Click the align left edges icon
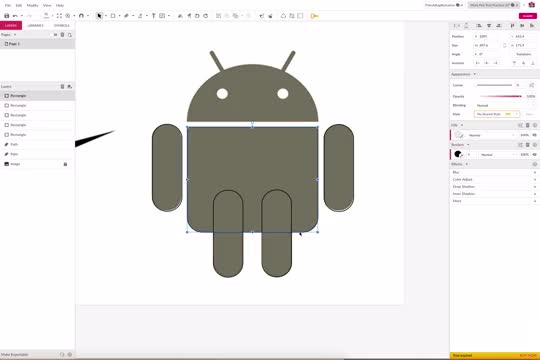Image resolution: width=540 pixels, height=360 pixels. point(479,26)
